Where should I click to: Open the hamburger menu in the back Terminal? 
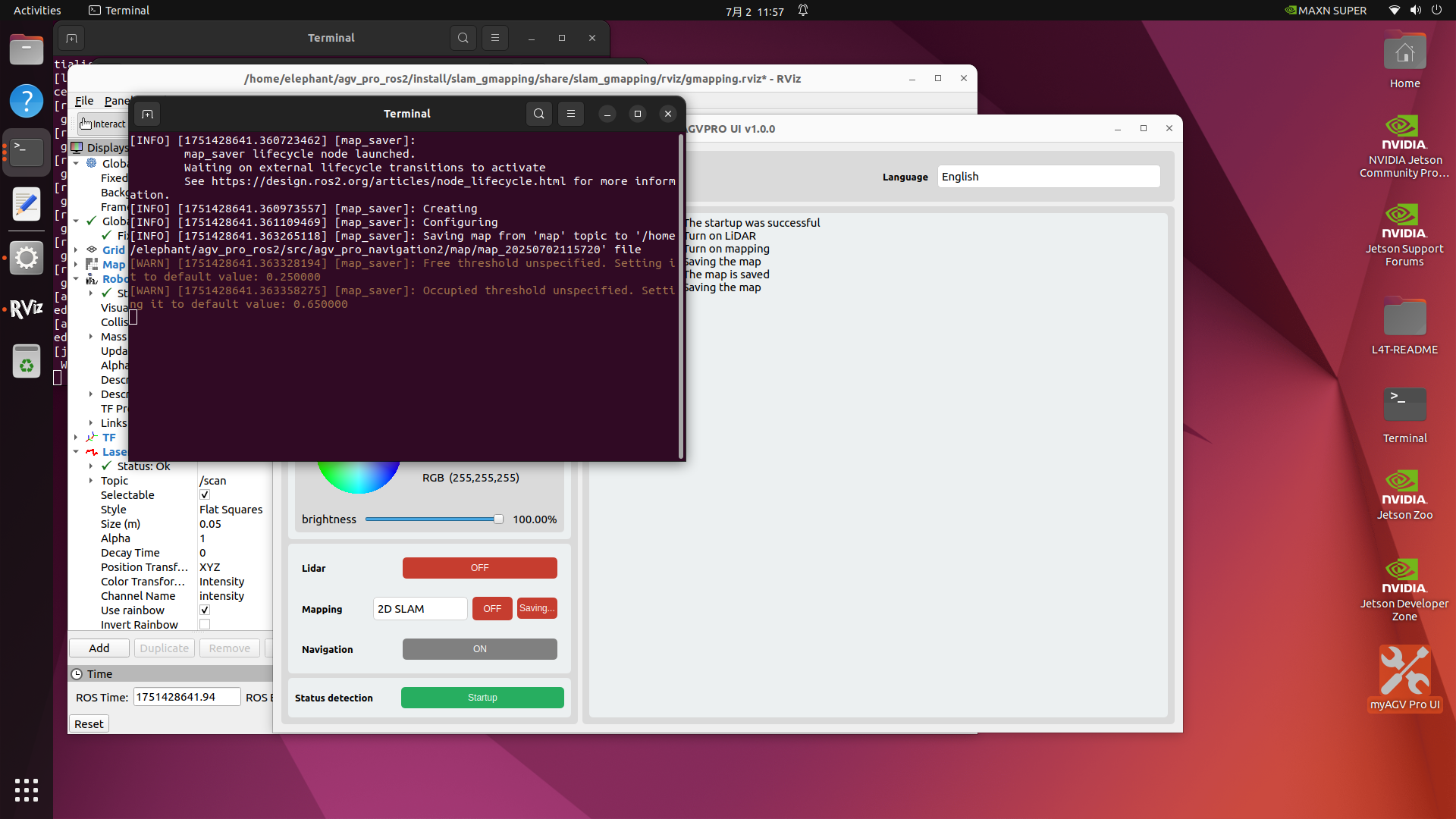pos(495,38)
